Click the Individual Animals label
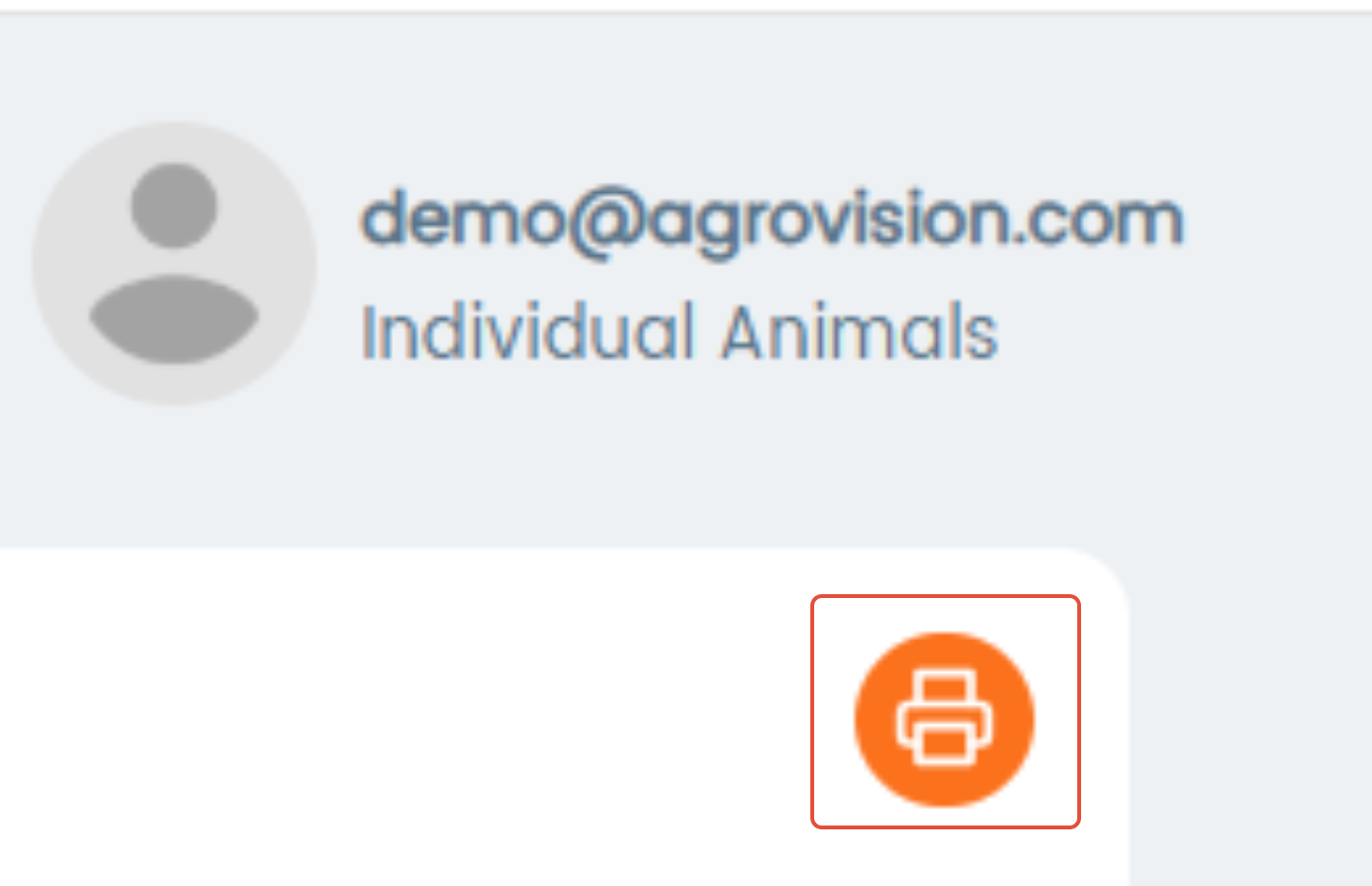This screenshot has height=886, width=1372. click(679, 331)
